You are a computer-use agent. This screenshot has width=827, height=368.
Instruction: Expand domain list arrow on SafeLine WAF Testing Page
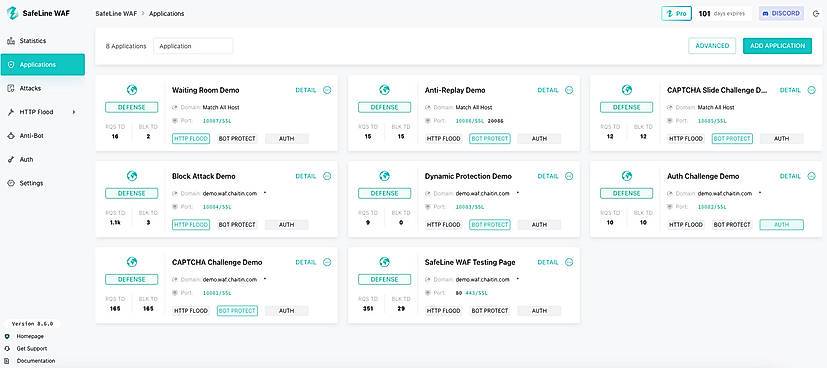[x=517, y=279]
